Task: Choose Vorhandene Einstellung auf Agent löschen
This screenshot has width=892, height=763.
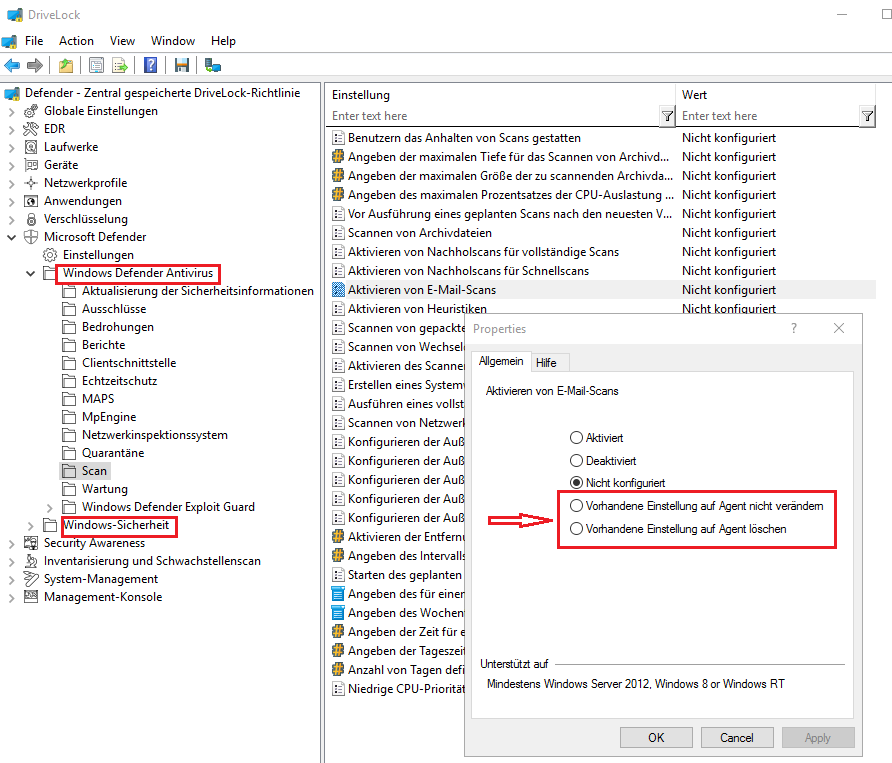Action: pyautogui.click(x=576, y=529)
